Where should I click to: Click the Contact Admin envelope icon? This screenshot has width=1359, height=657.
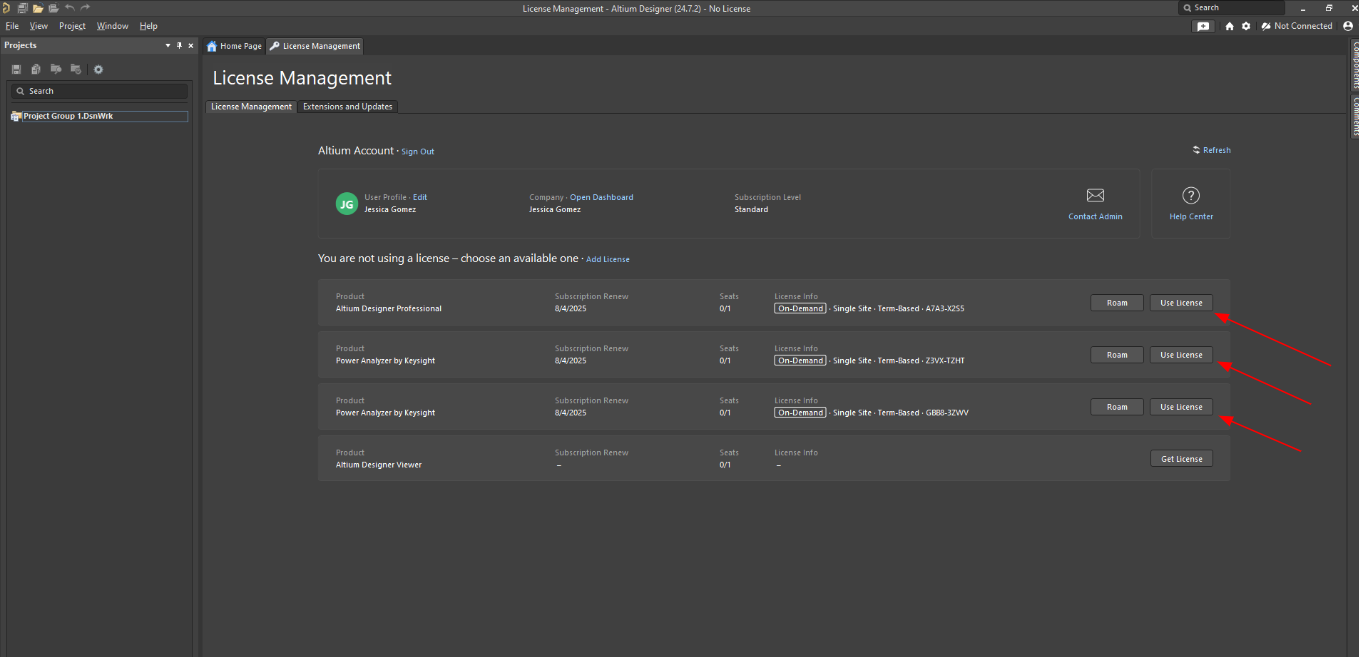coord(1095,195)
